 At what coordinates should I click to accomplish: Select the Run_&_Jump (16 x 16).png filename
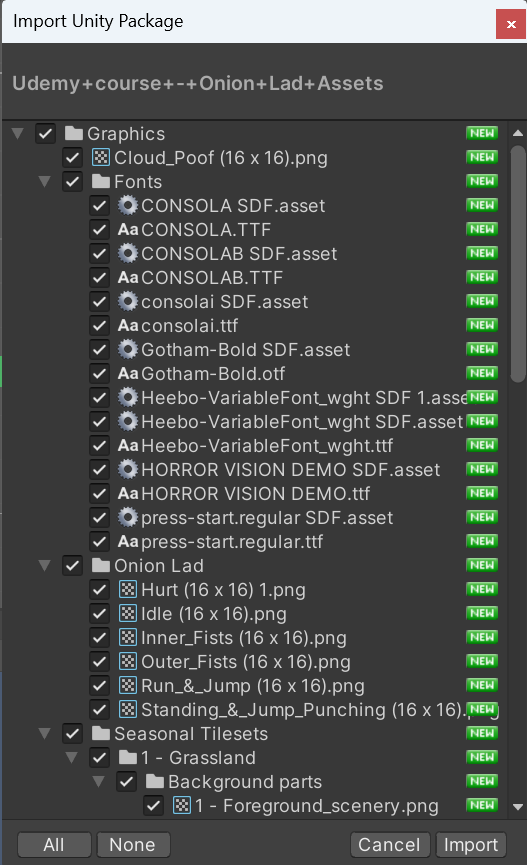(x=253, y=686)
